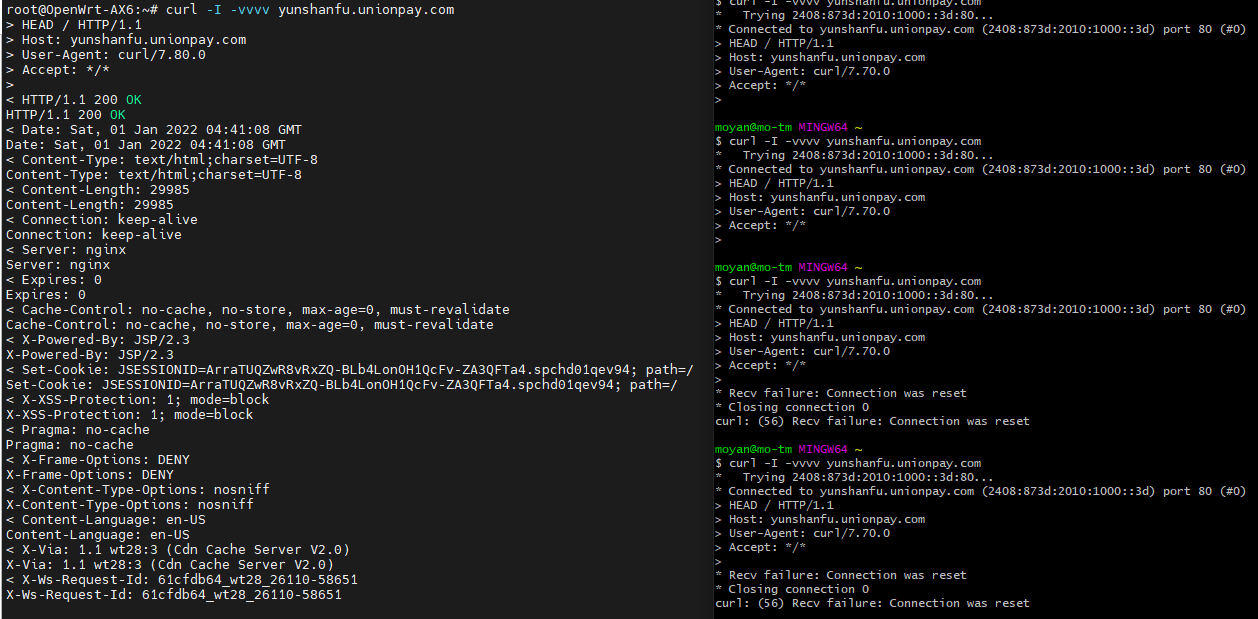Select '< X-XSS-Protection: 1; mode=block' line
The width and height of the screenshot is (1258, 619).
137,400
